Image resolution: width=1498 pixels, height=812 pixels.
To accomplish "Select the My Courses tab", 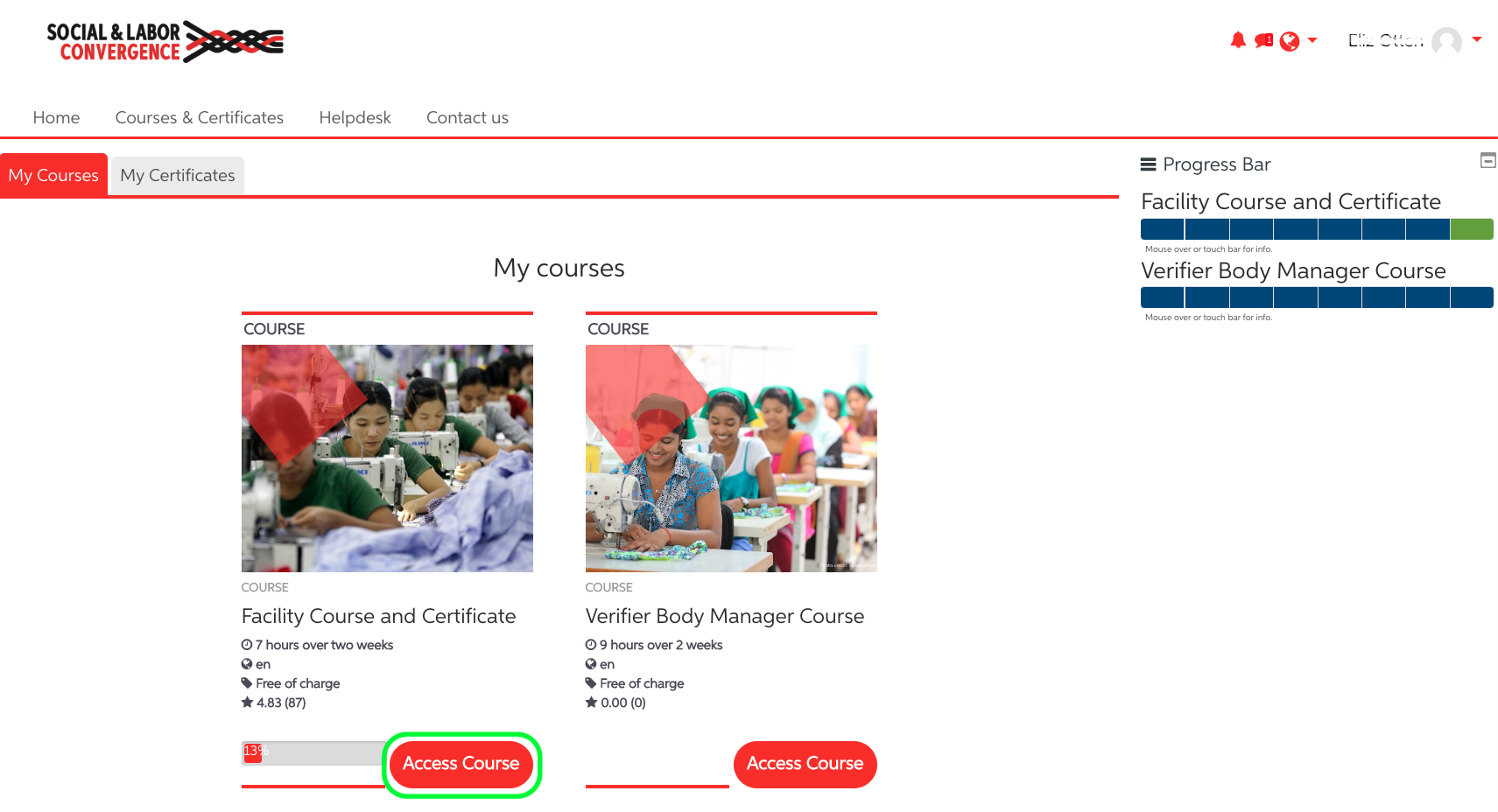I will [53, 176].
